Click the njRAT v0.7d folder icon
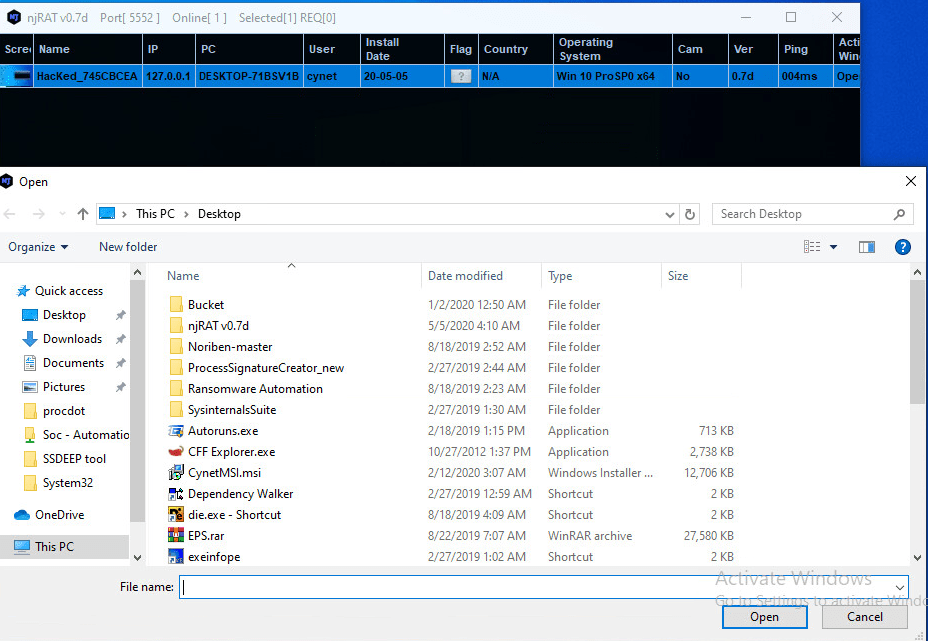Screen dimensions: 928x641 click(x=176, y=326)
